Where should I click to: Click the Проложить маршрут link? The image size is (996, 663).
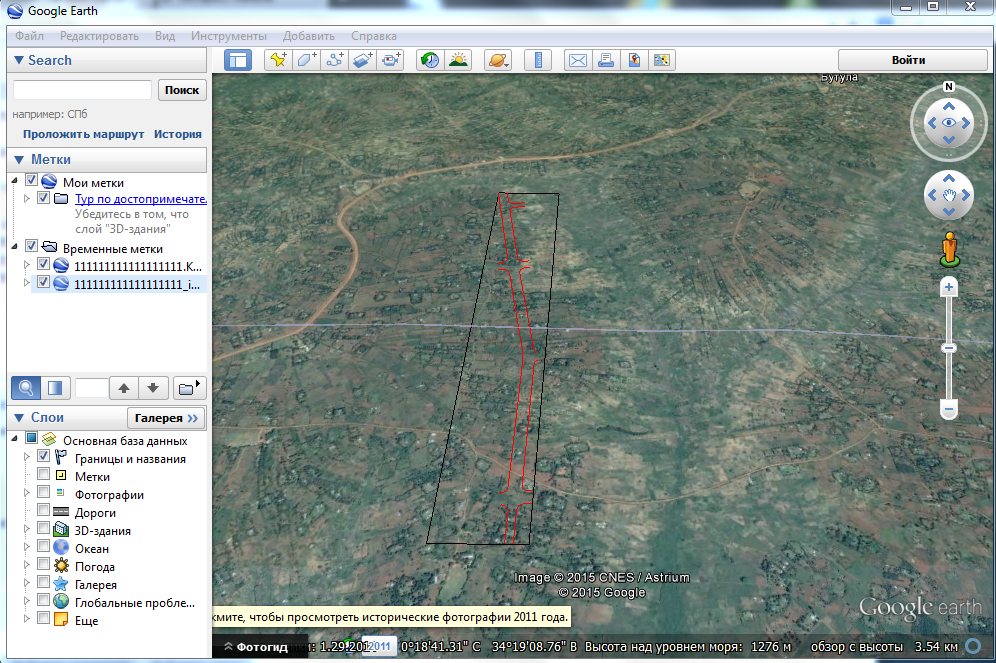[84, 134]
